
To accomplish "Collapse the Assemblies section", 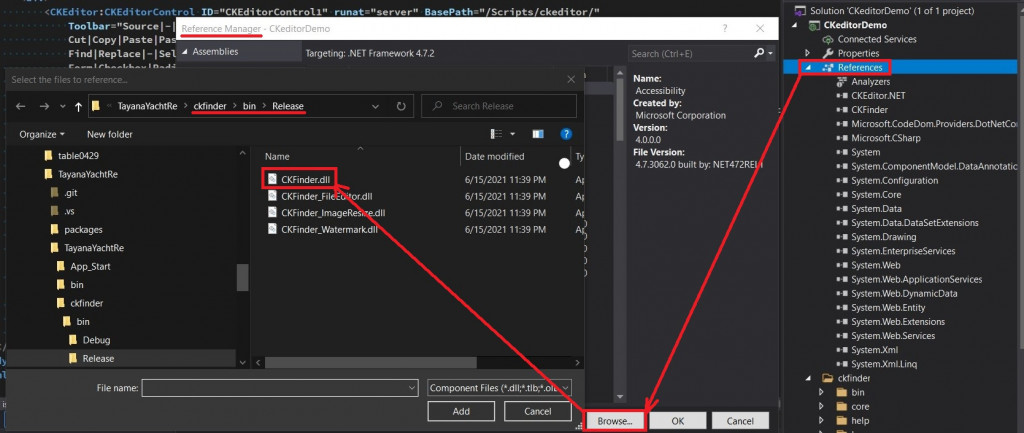I will click(x=184, y=52).
